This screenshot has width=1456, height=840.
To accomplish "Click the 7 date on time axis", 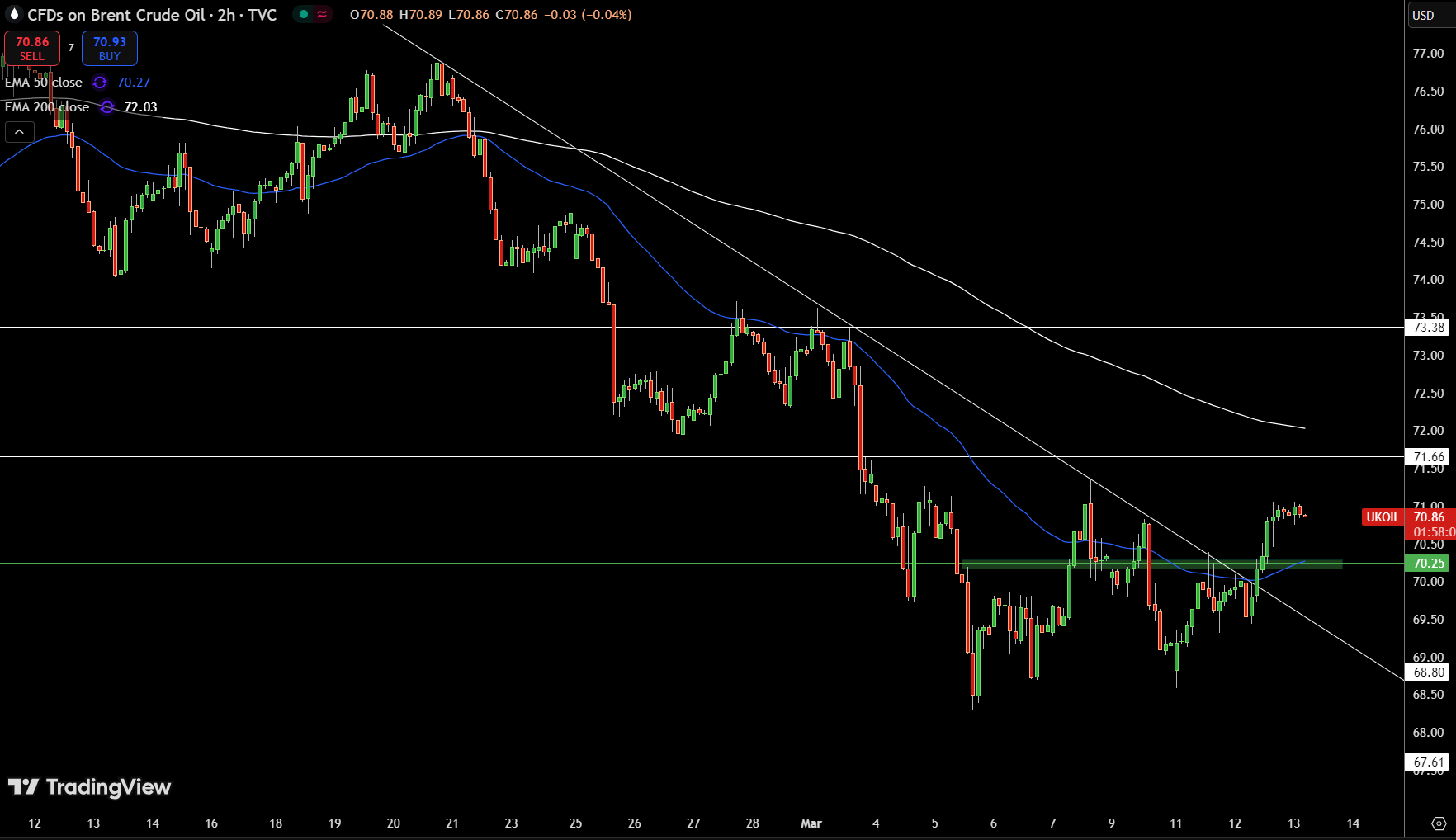I will 1052,823.
